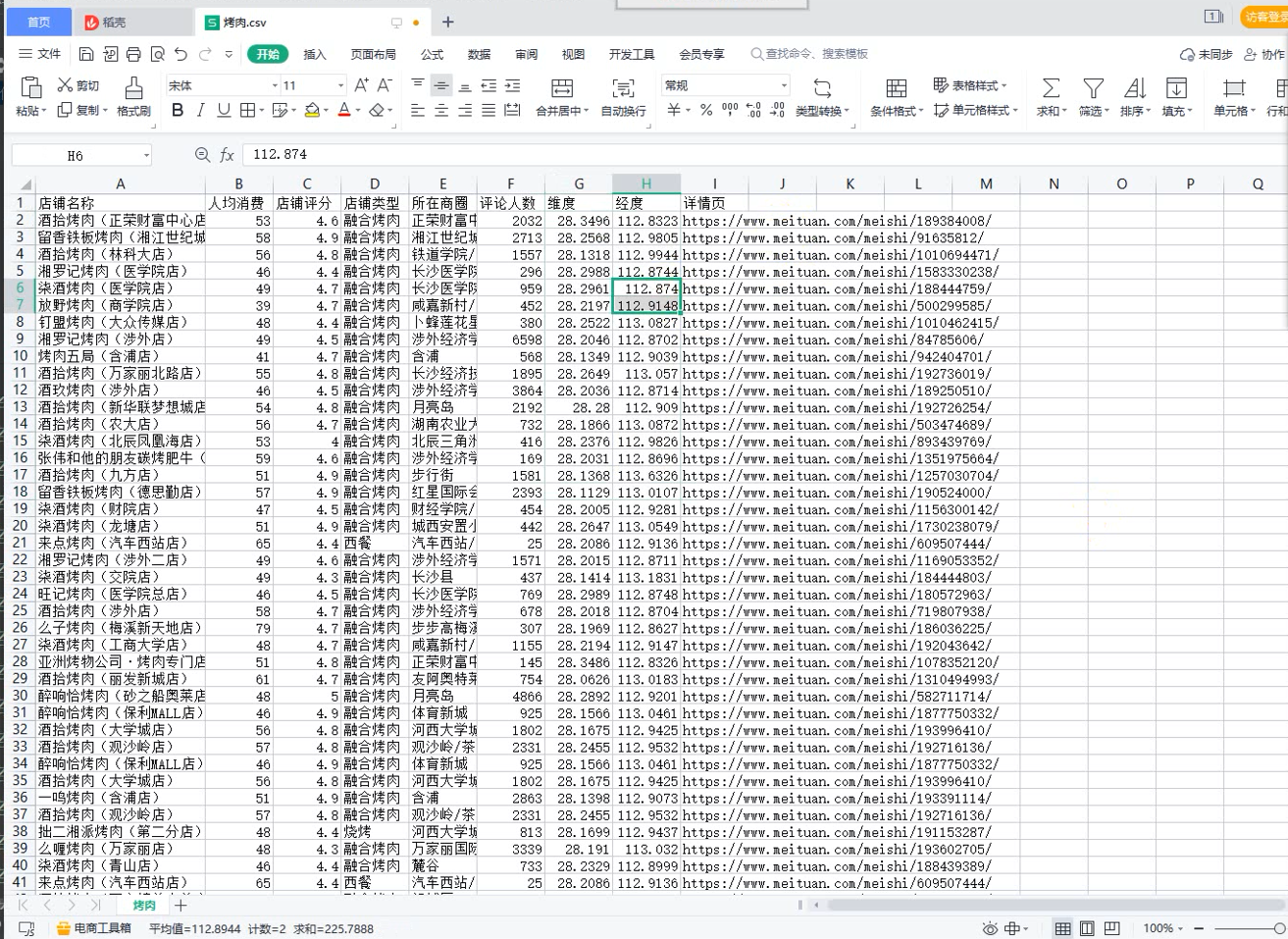This screenshot has width=1288, height=939.
Task: Expand the Name Box dropdown arrow
Action: [x=146, y=155]
